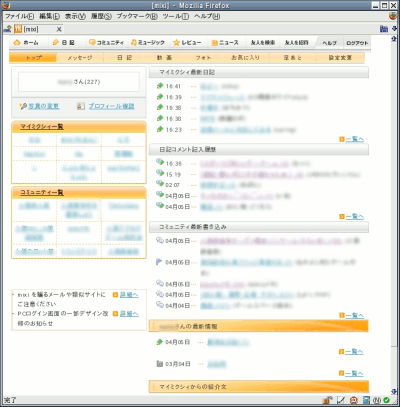The image size is (400, 407).
Task: Open the ツール menu
Action: (x=176, y=16)
